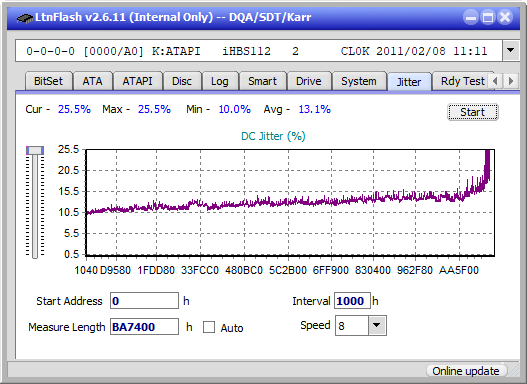The width and height of the screenshot is (527, 384).
Task: Go to the Smart tab
Action: point(262,81)
